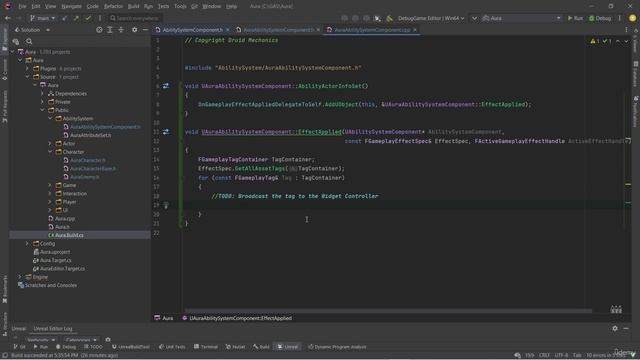
Task: Open the Unreal log panel settings gear
Action: [x=615, y=328]
